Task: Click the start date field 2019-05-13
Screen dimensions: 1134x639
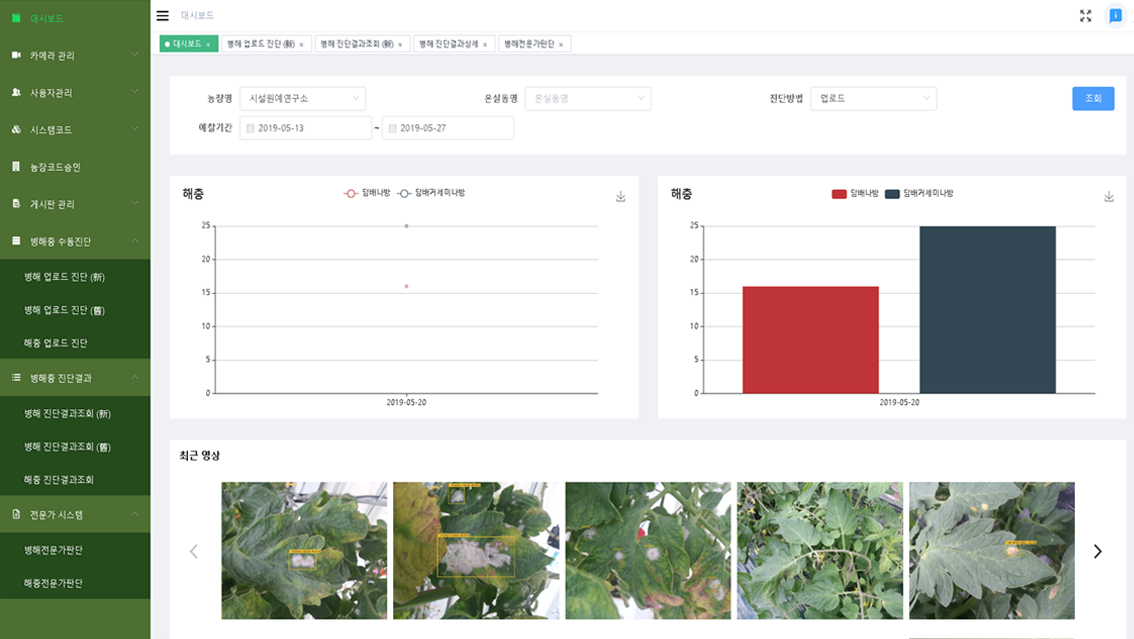Action: (306, 128)
